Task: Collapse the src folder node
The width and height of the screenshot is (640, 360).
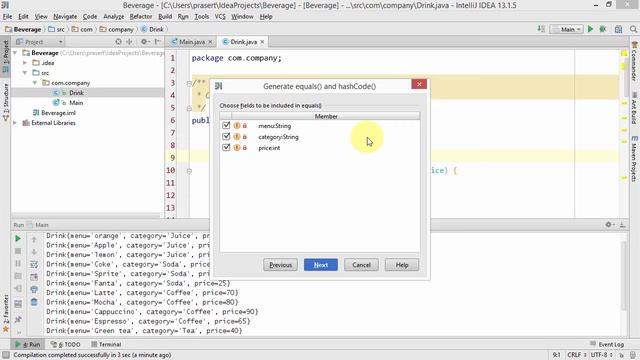Action: pyautogui.click(x=25, y=73)
